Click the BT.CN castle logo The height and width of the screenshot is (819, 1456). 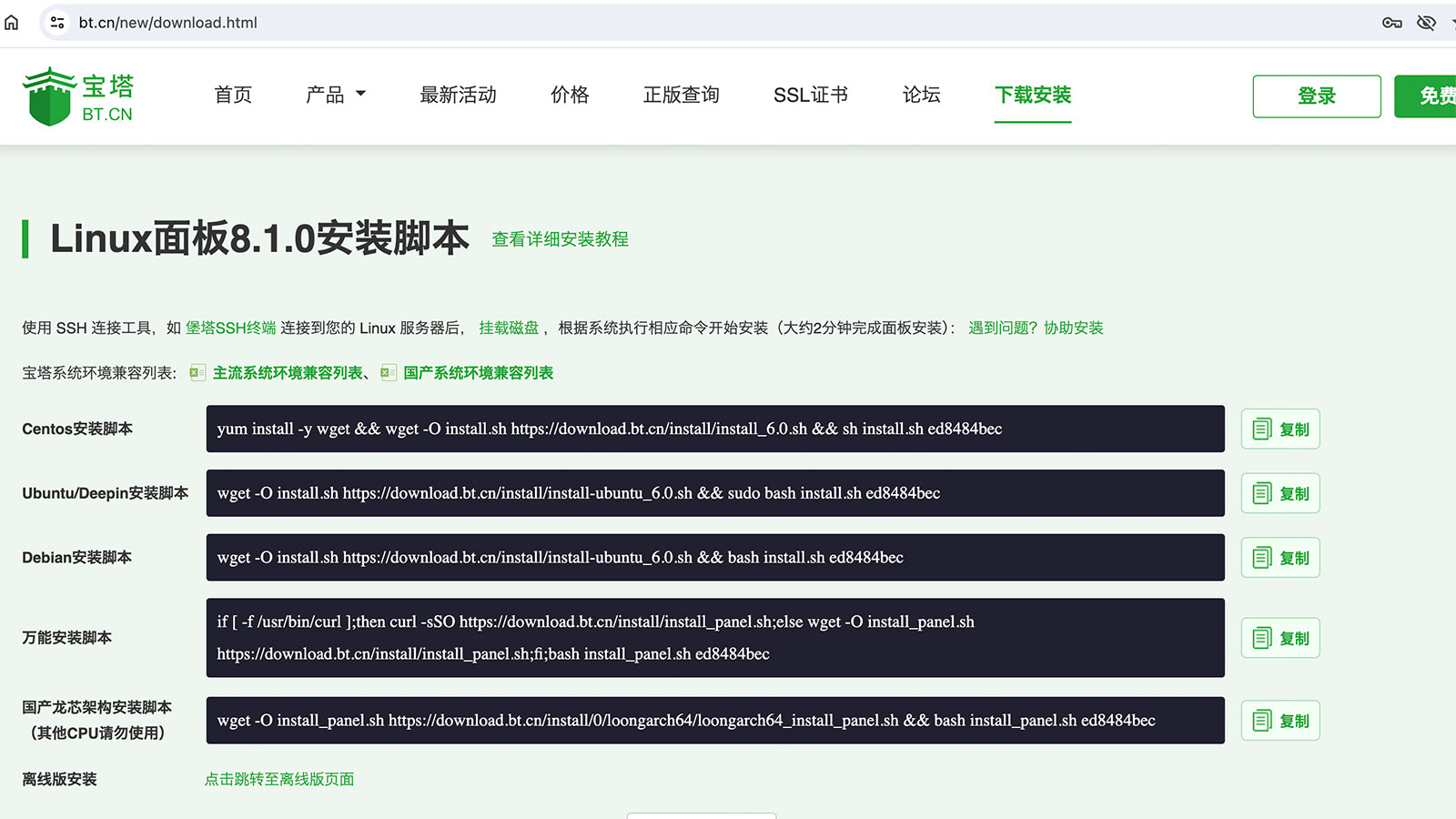78,96
